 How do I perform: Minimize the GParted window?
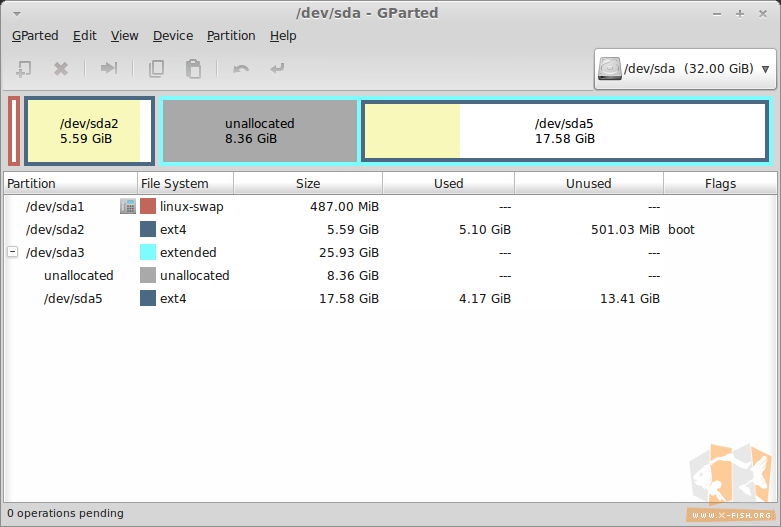click(717, 14)
